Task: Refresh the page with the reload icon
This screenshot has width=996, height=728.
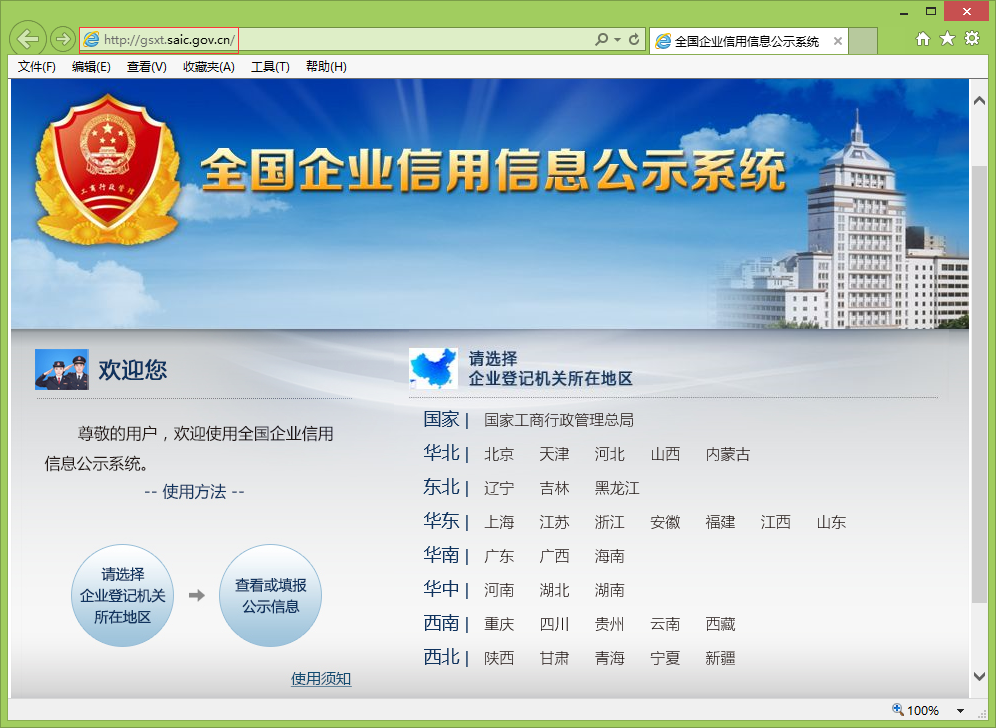Action: 634,39
